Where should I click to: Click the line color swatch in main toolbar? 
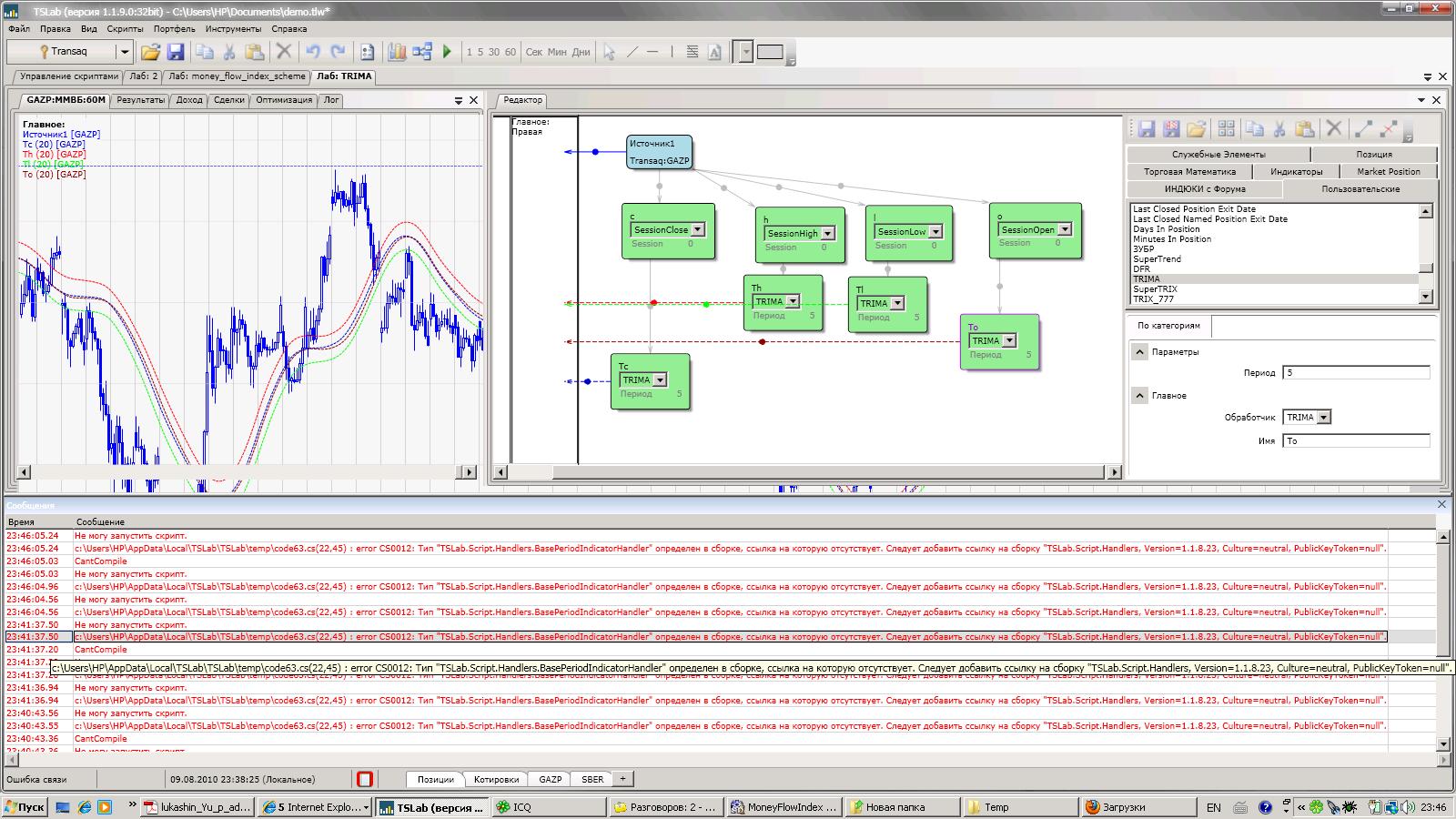770,52
